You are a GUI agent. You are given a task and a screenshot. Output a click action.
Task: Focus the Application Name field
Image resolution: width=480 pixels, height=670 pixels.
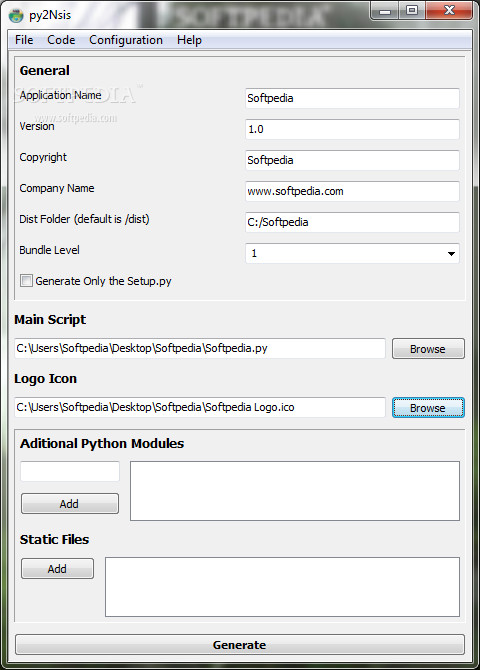point(352,98)
